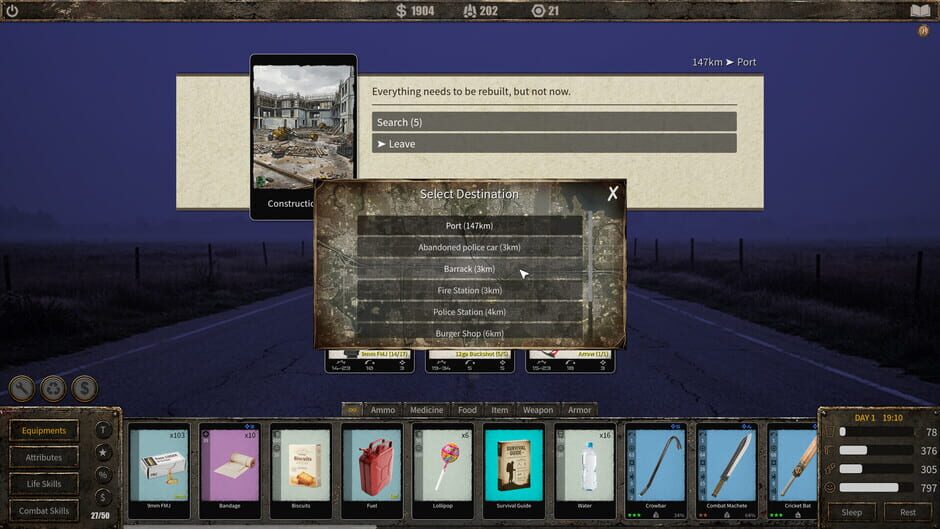Choose Abandoned police car (3km) destination

(469, 247)
